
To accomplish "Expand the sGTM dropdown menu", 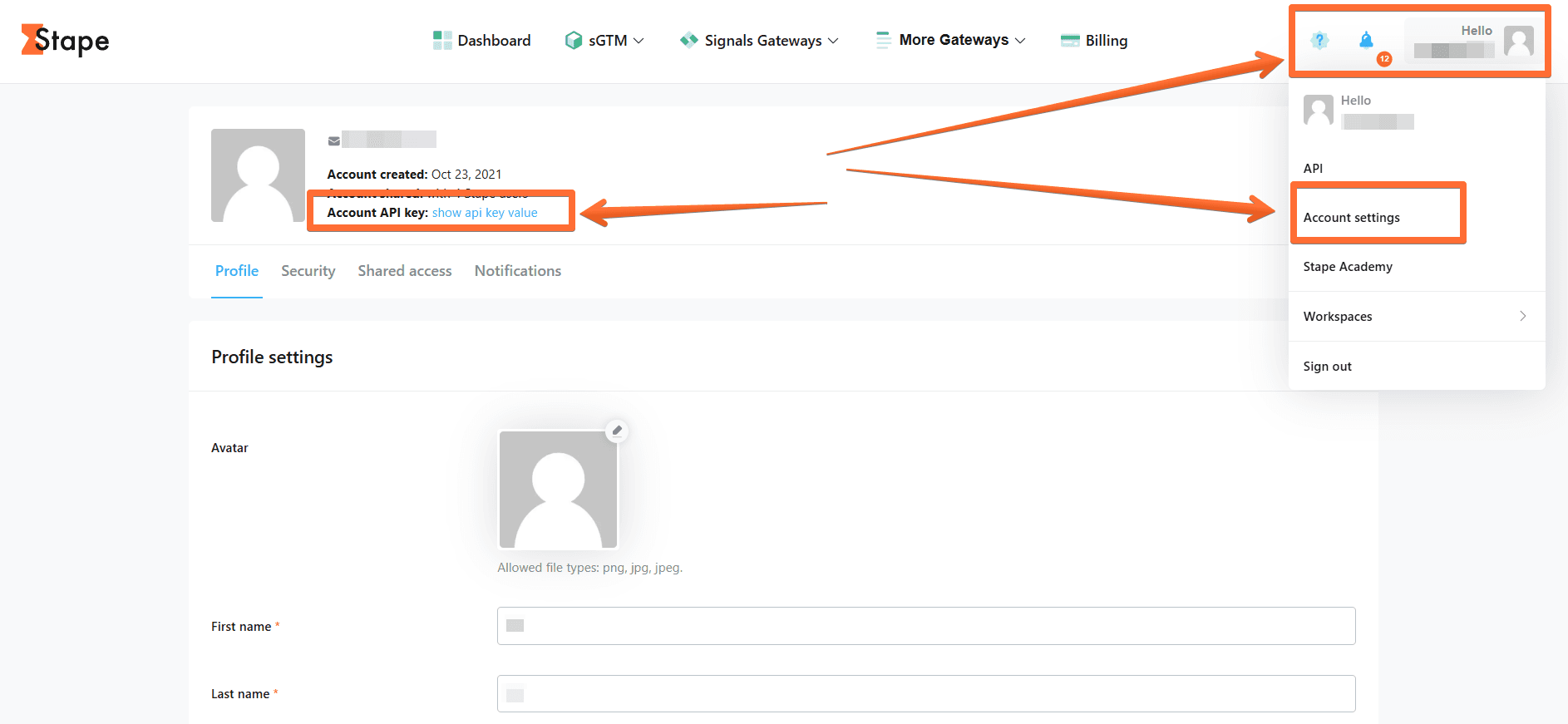I will point(639,40).
